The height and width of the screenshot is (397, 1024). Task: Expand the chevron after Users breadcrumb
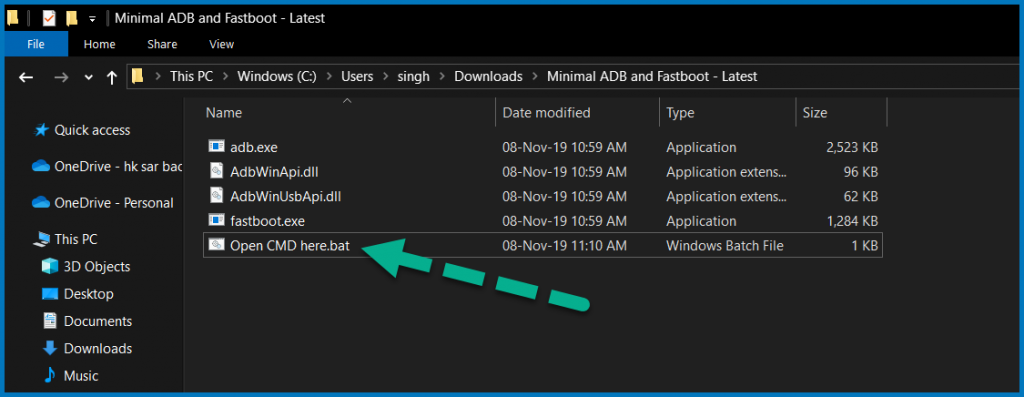(x=385, y=76)
